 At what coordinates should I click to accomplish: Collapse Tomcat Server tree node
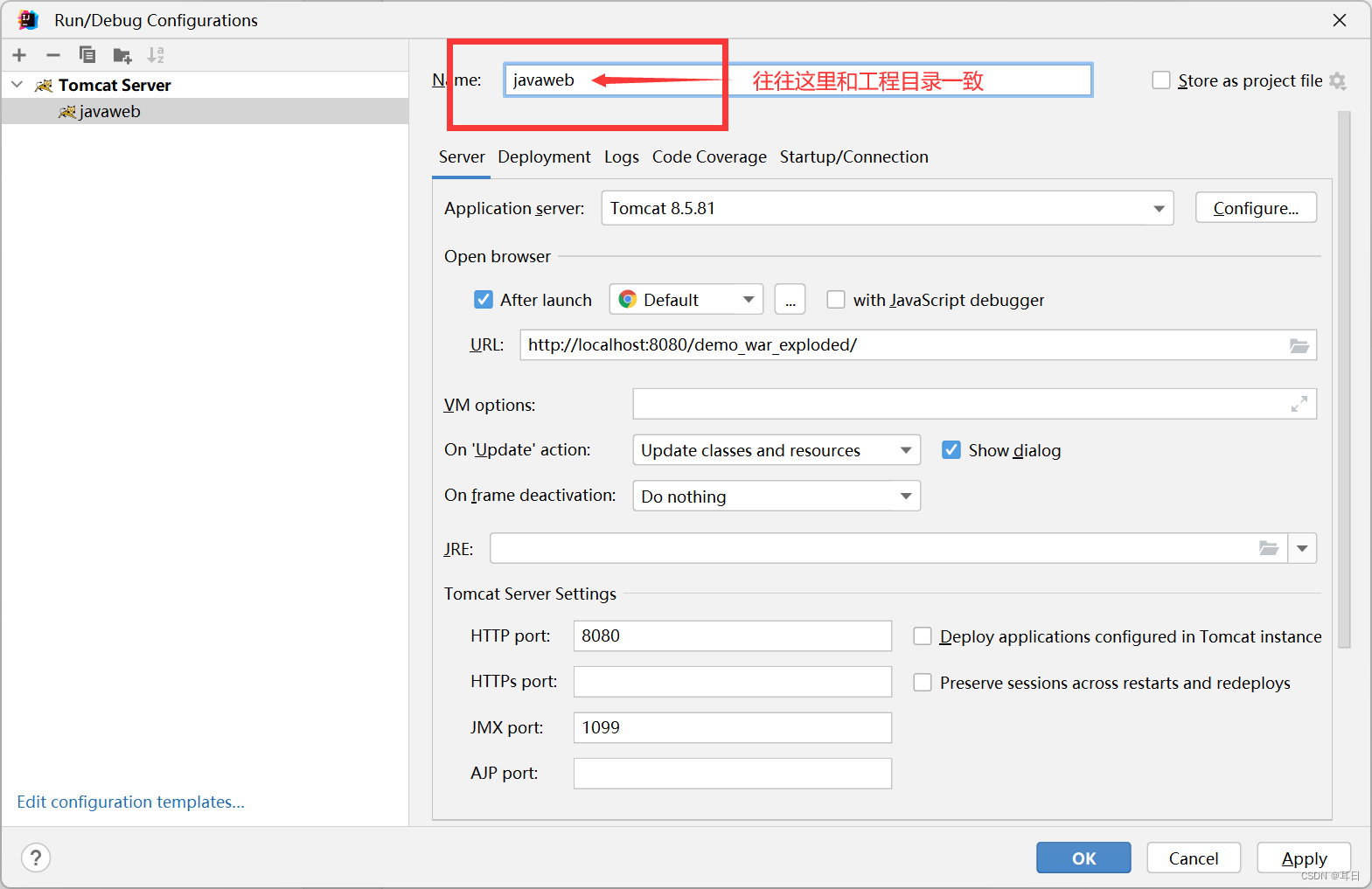17,85
